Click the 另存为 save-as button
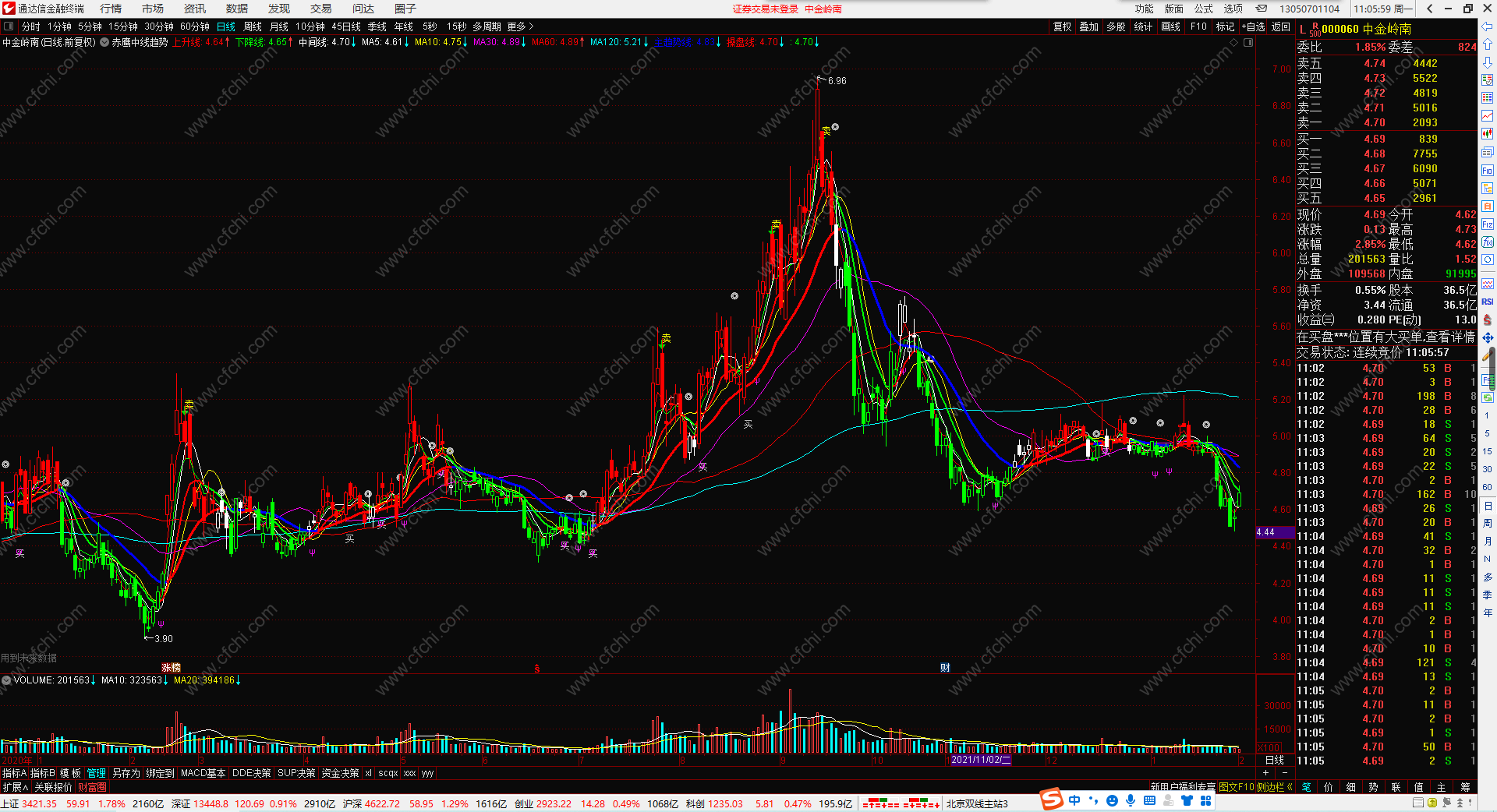The image size is (1497, 812). [126, 773]
